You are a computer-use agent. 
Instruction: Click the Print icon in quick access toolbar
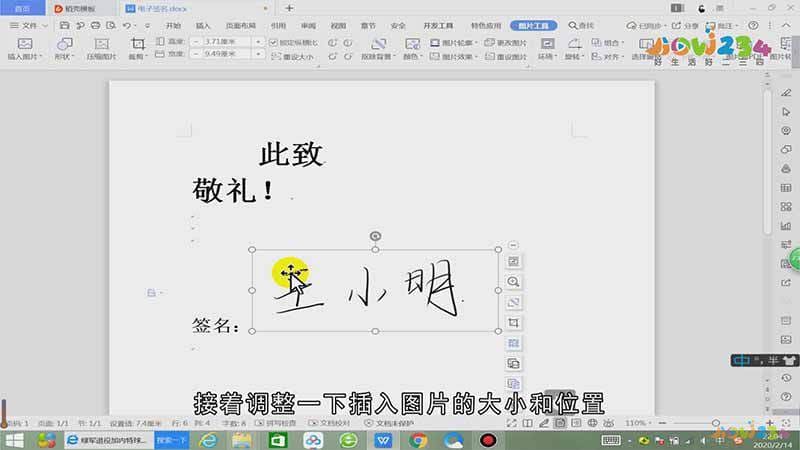[95, 25]
